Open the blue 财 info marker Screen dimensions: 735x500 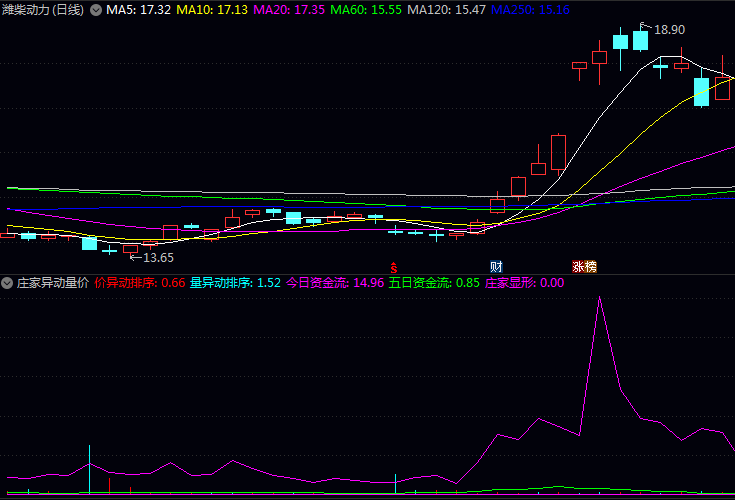point(496,267)
